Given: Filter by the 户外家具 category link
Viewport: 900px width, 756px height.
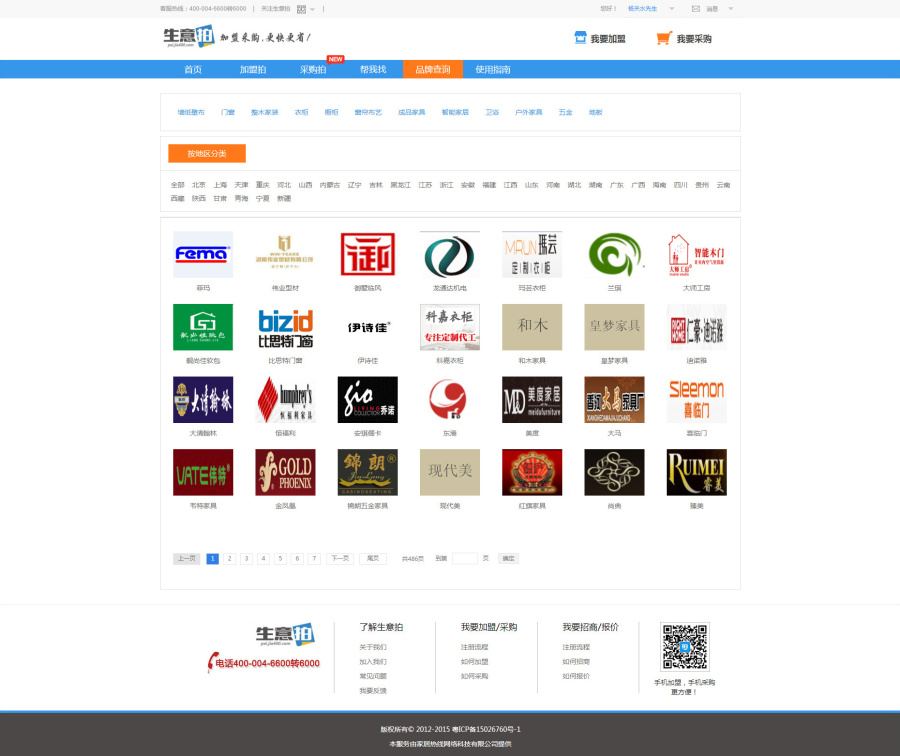Looking at the screenshot, I should [529, 113].
